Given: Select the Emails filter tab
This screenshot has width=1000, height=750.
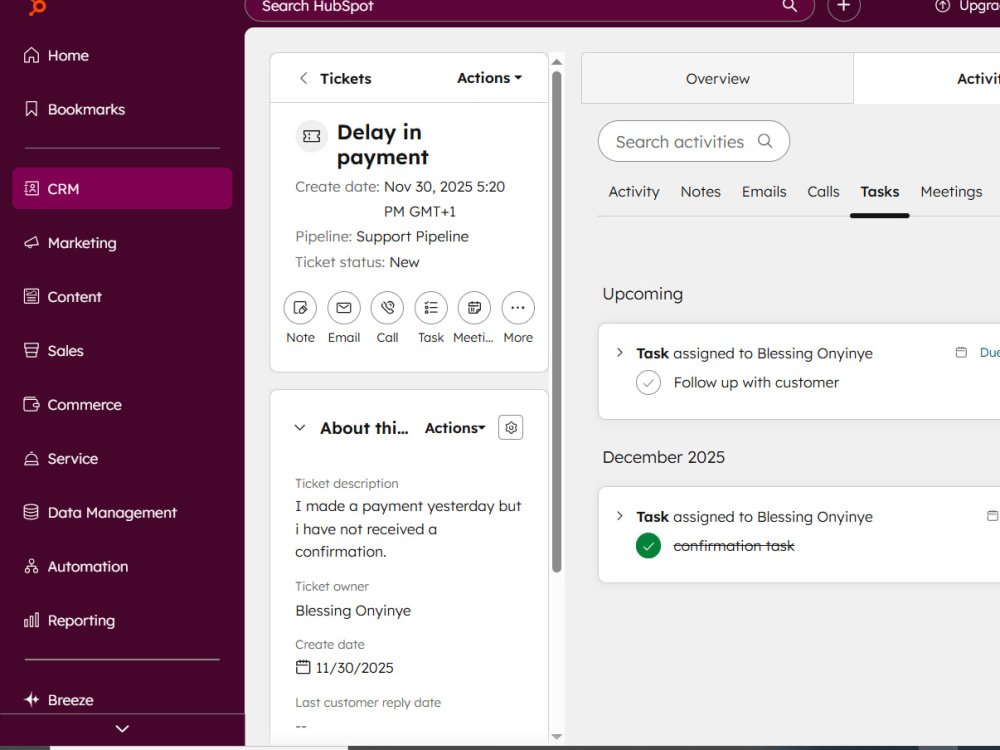Looking at the screenshot, I should click(x=764, y=192).
